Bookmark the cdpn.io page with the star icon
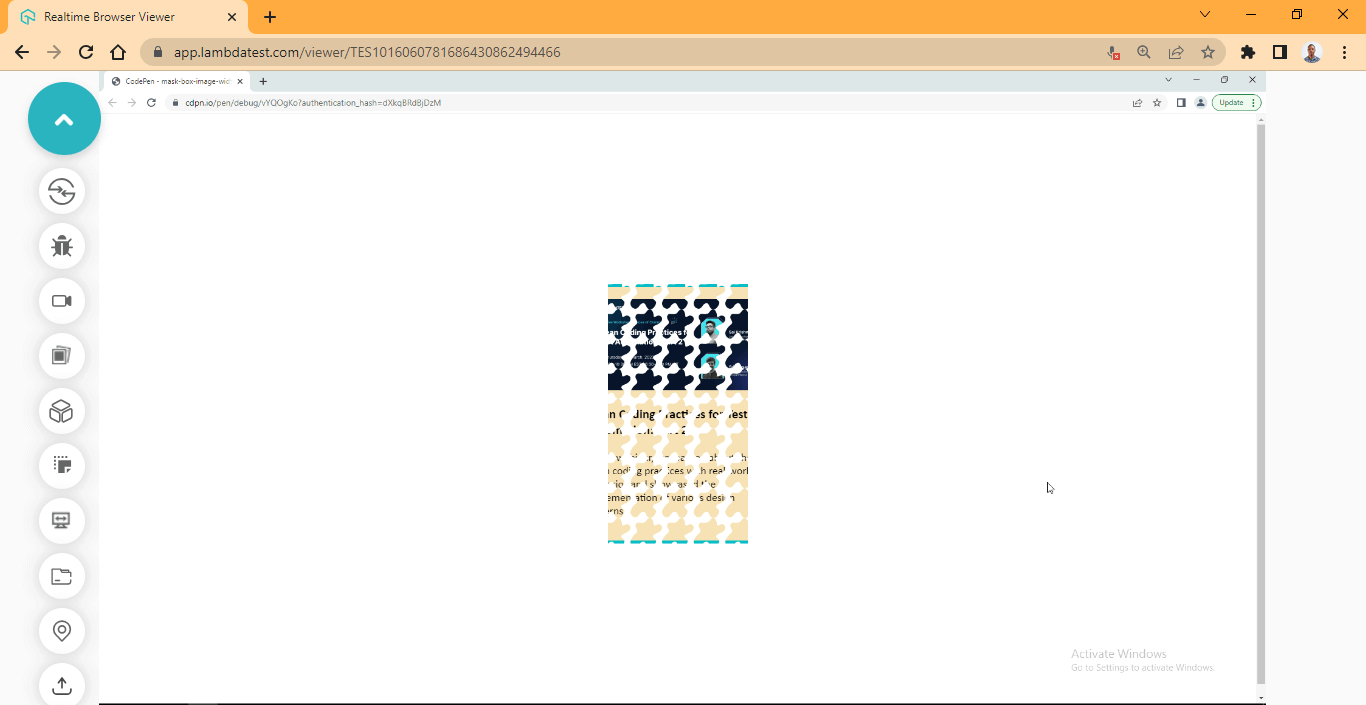 pyautogui.click(x=1157, y=102)
